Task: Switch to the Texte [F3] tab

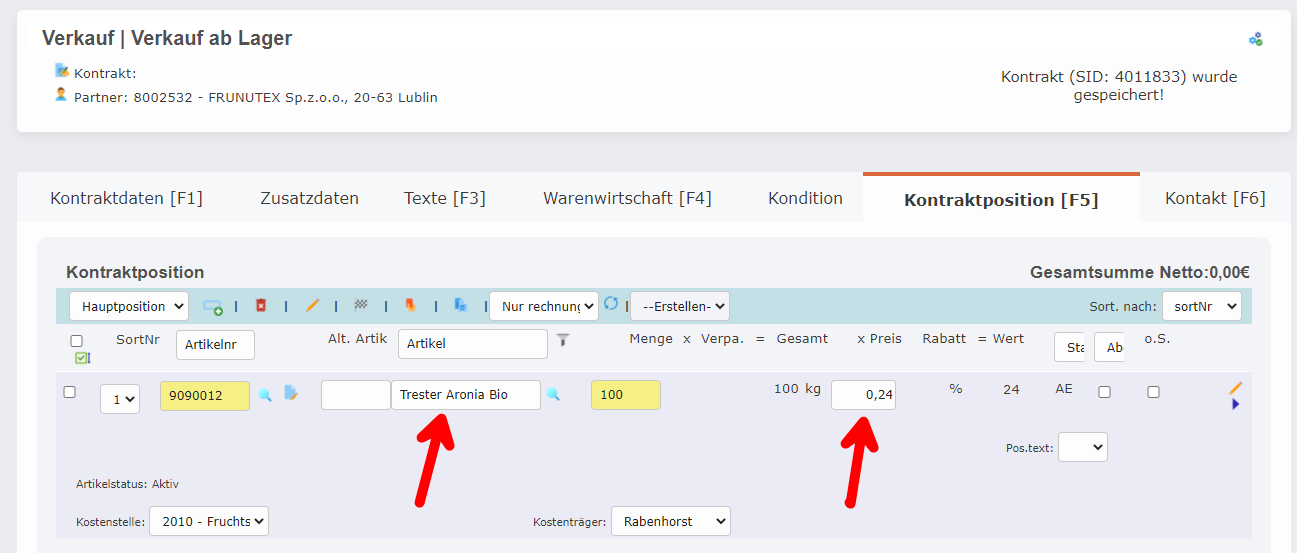Action: 445,198
